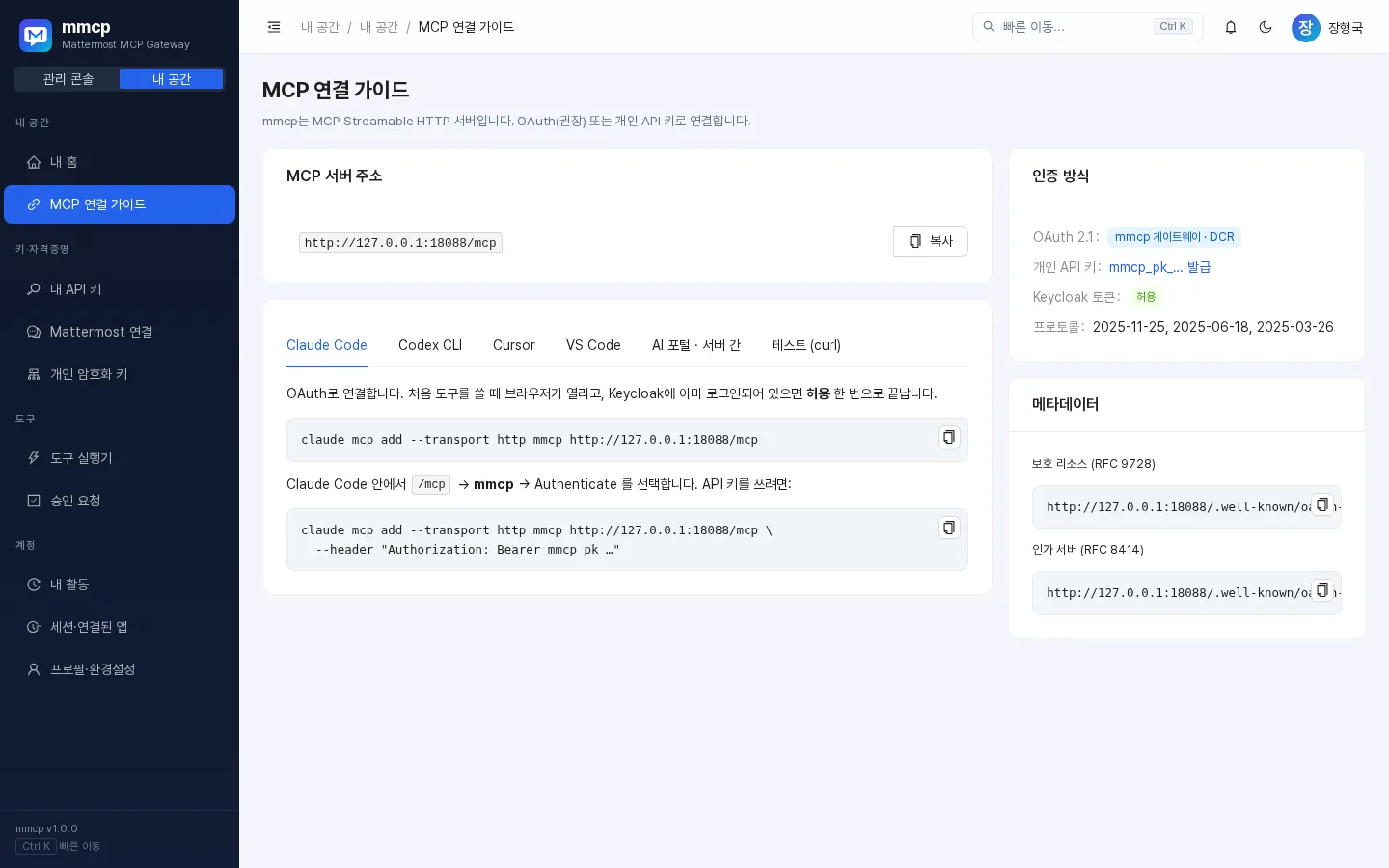Screen dimensions: 1389x868
Task: Switch to the Cursor tab
Action: 514,345
